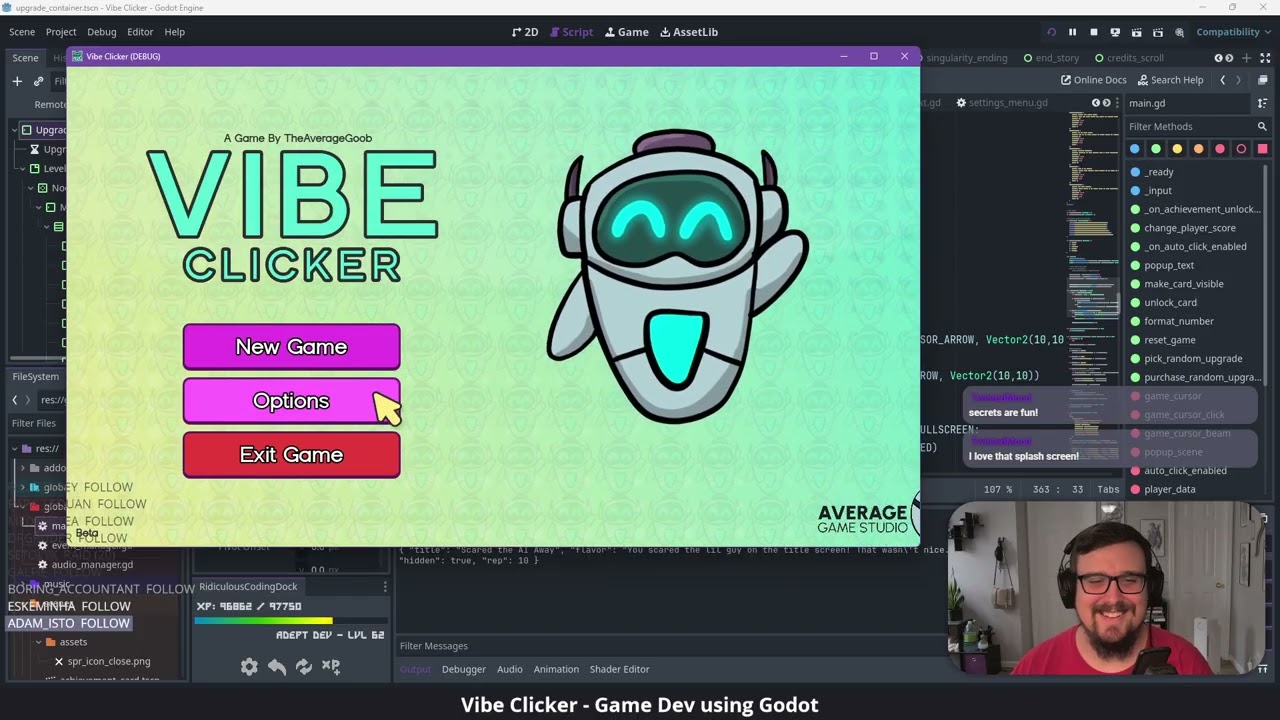Jump to _input method
The width and height of the screenshot is (1280, 720).
click(x=1158, y=191)
